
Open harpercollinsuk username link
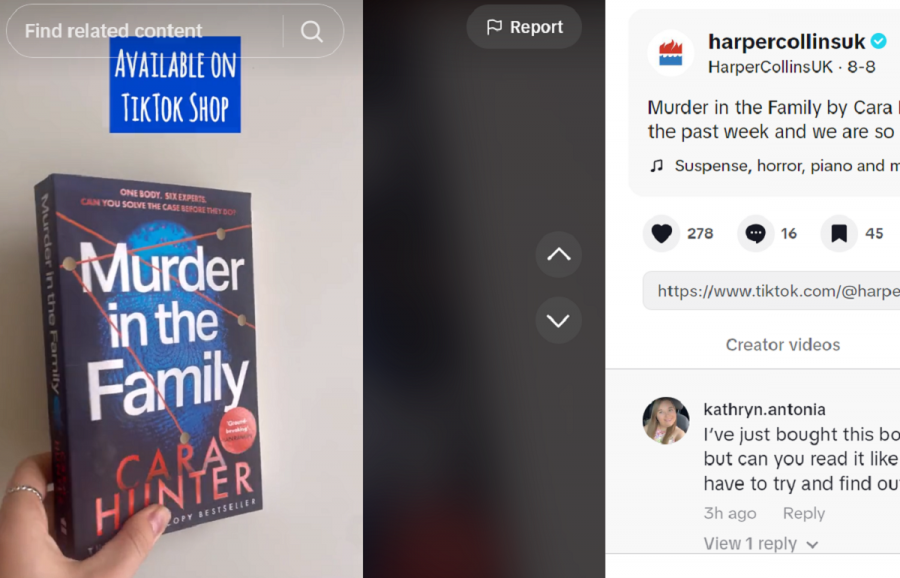(x=786, y=41)
